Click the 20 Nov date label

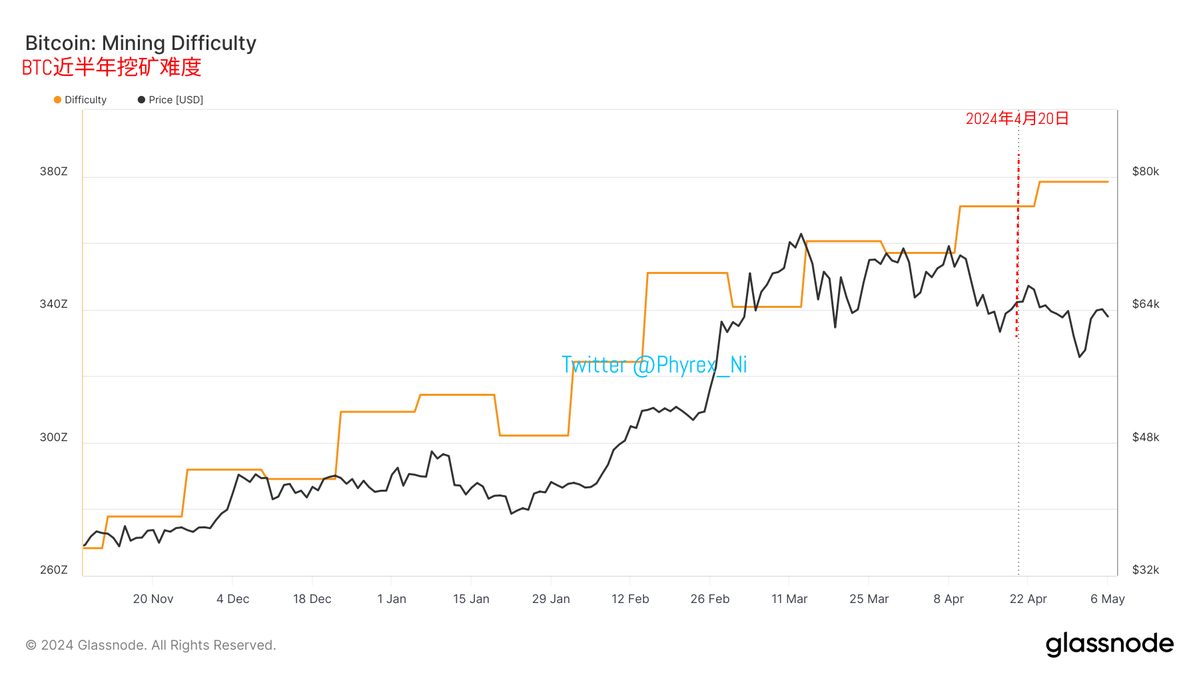coord(153,599)
